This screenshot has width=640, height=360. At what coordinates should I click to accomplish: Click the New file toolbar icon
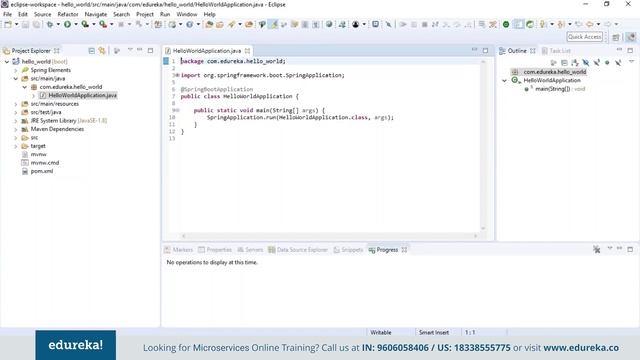click(8, 24)
